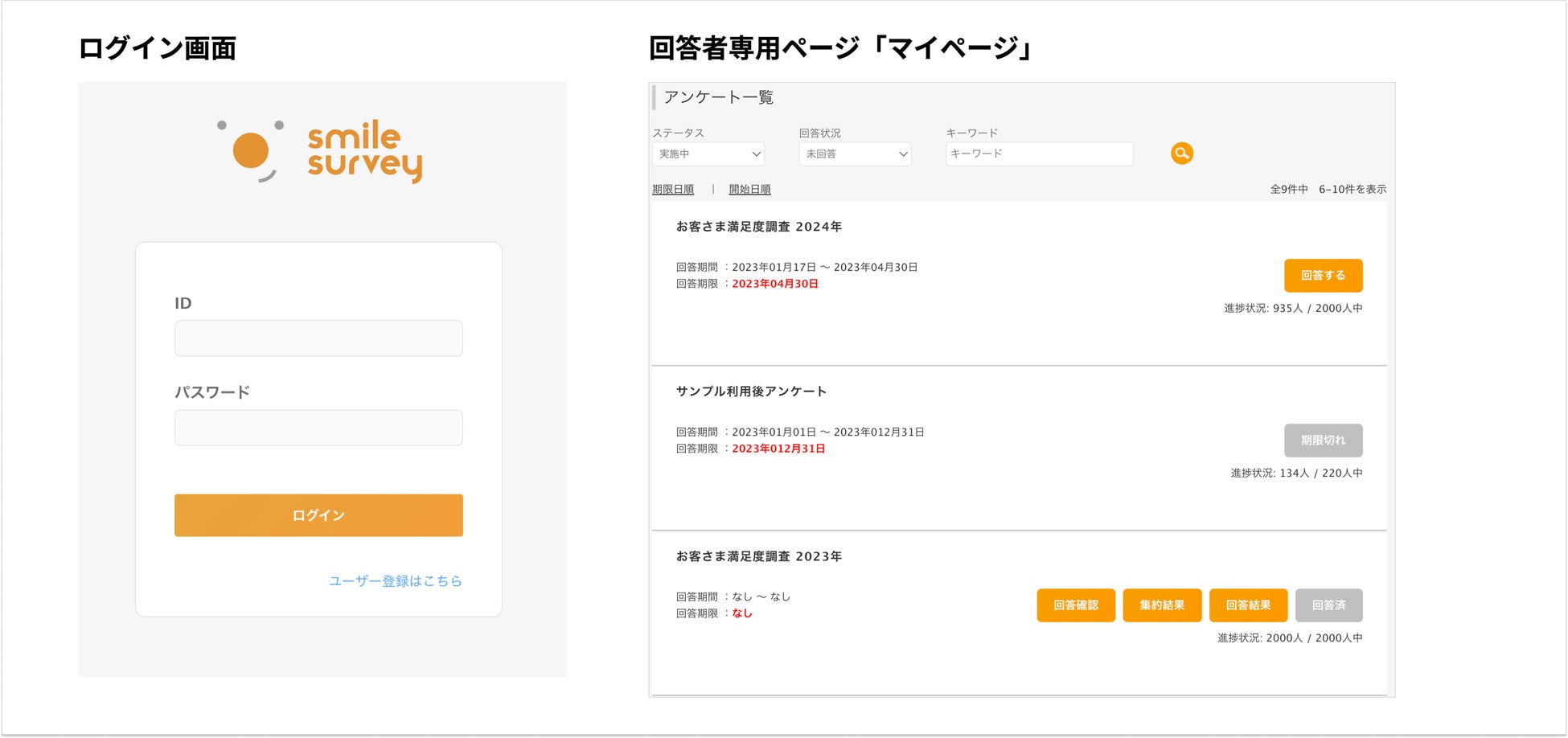
Task: Sort the list by 期限日順
Action: [x=673, y=190]
